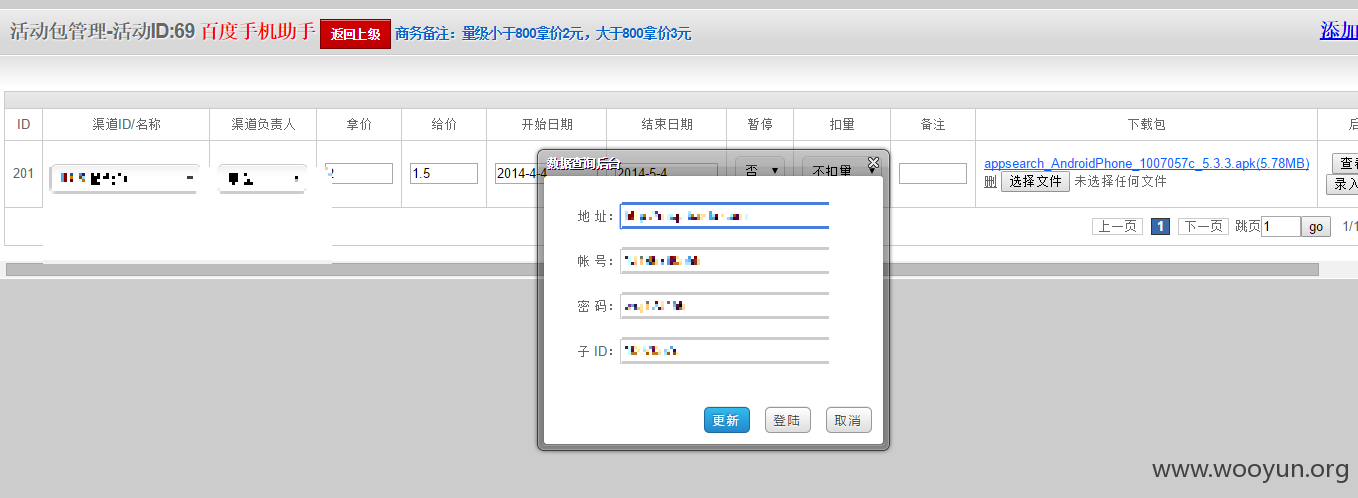The height and width of the screenshot is (498, 1358).
Task: Click the 给价 field containing 1.5
Action: [x=444, y=173]
